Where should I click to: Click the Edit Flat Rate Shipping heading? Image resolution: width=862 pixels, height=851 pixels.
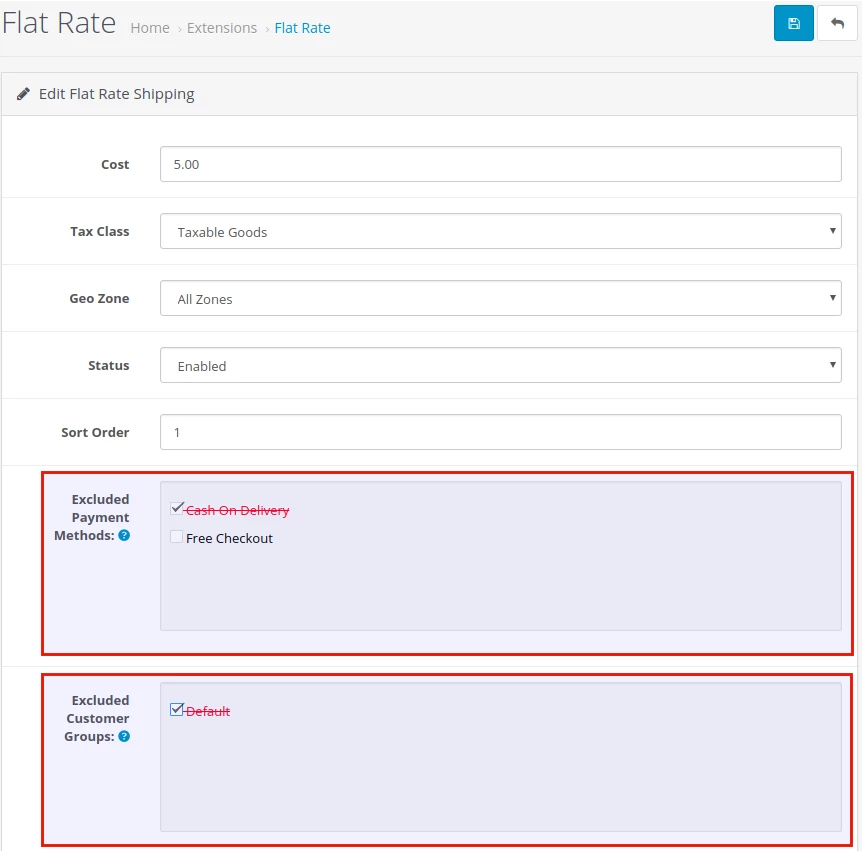(x=116, y=94)
